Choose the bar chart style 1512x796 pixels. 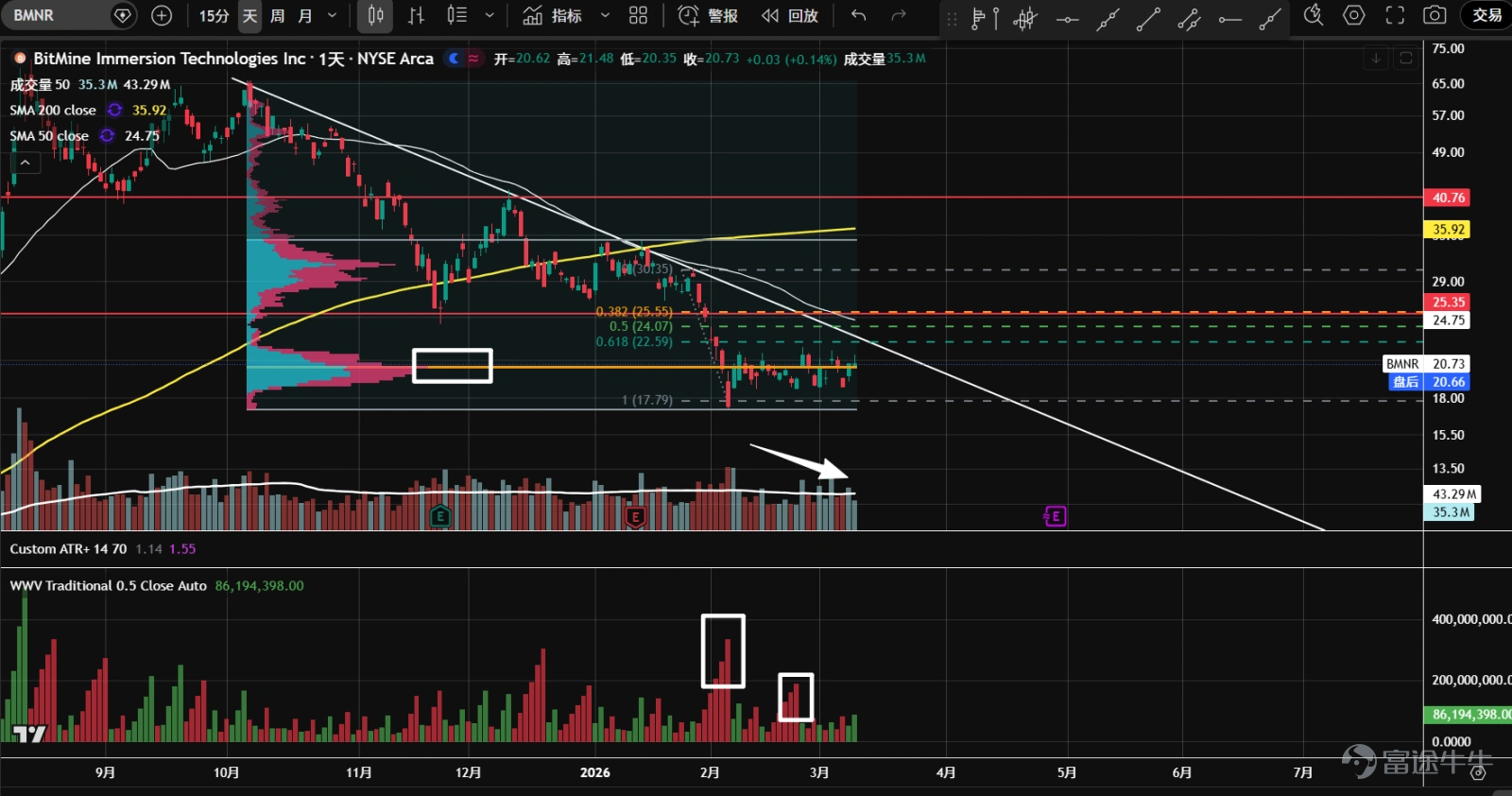[x=416, y=15]
